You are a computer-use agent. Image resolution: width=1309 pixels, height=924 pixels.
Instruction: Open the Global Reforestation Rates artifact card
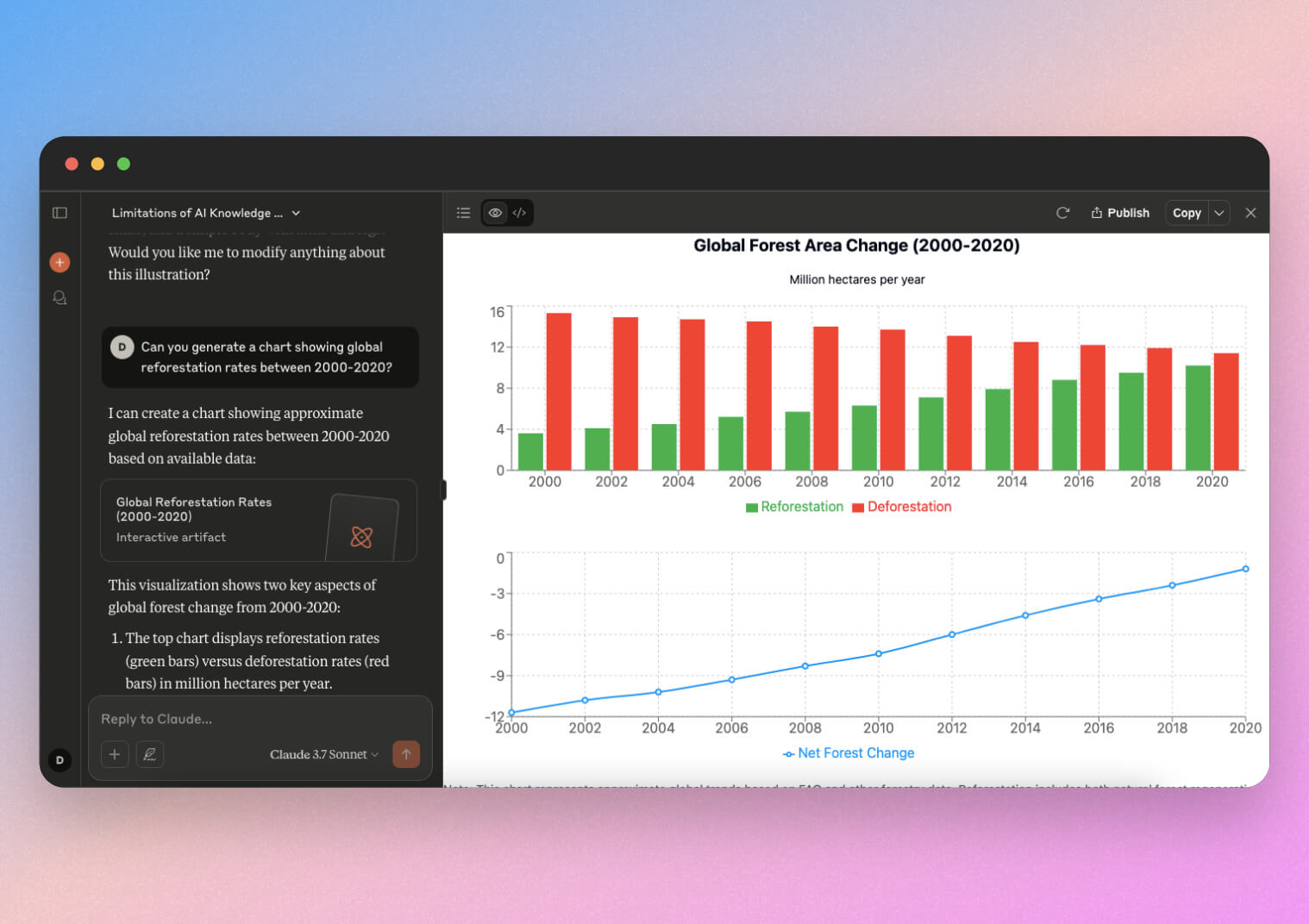click(x=259, y=520)
